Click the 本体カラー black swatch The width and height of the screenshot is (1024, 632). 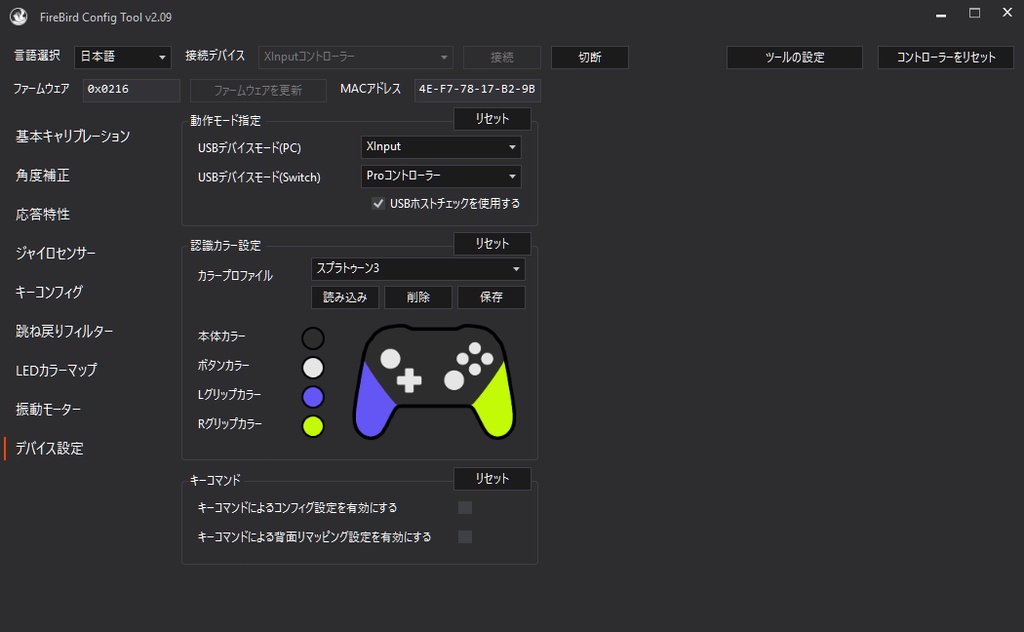(x=314, y=337)
